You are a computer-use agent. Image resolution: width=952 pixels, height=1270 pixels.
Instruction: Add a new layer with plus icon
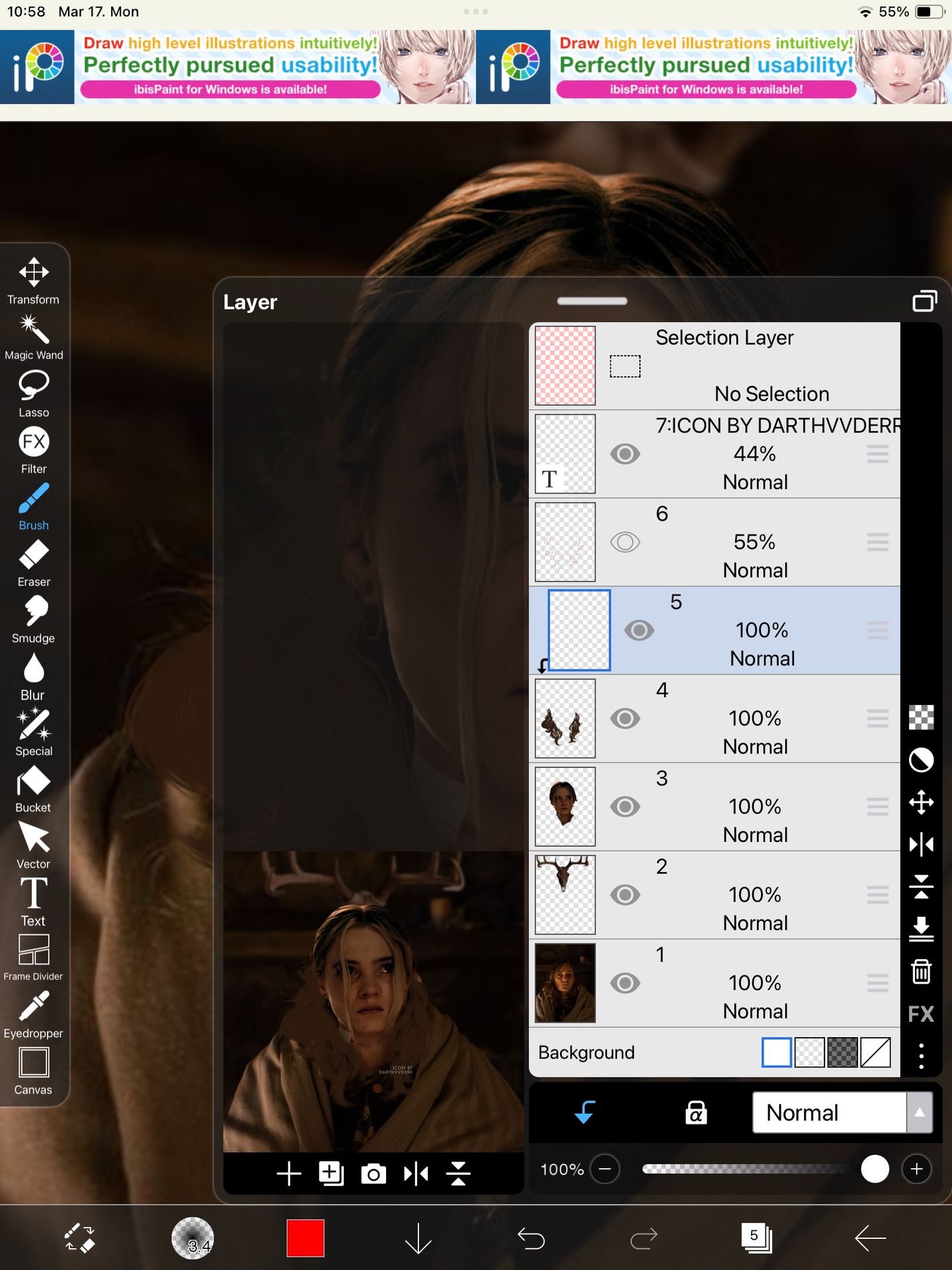(289, 1174)
